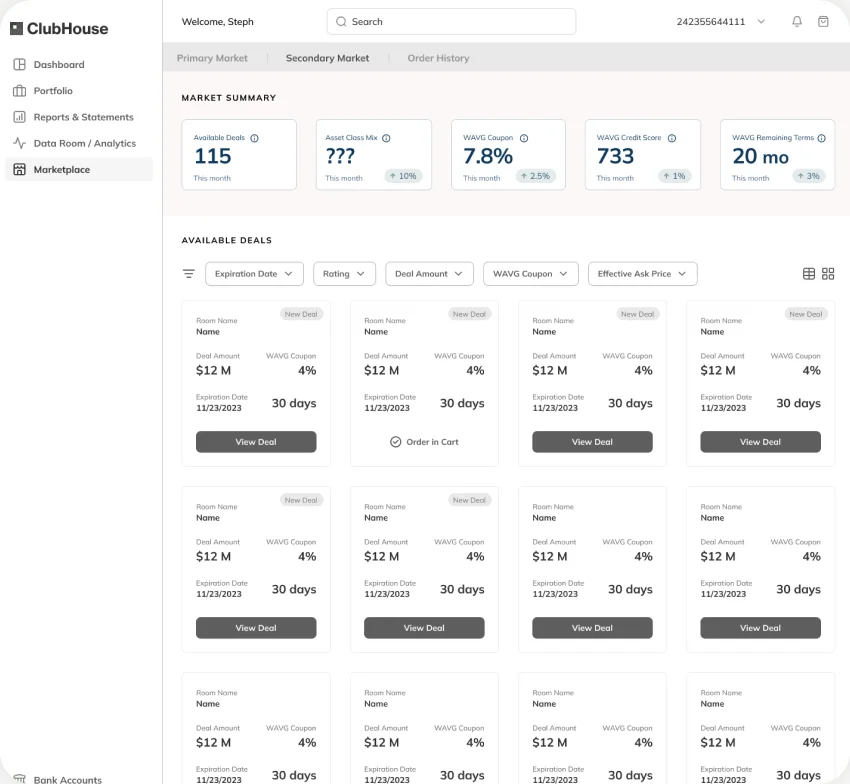Click the filter lines icon
850x784 pixels.
189,274
